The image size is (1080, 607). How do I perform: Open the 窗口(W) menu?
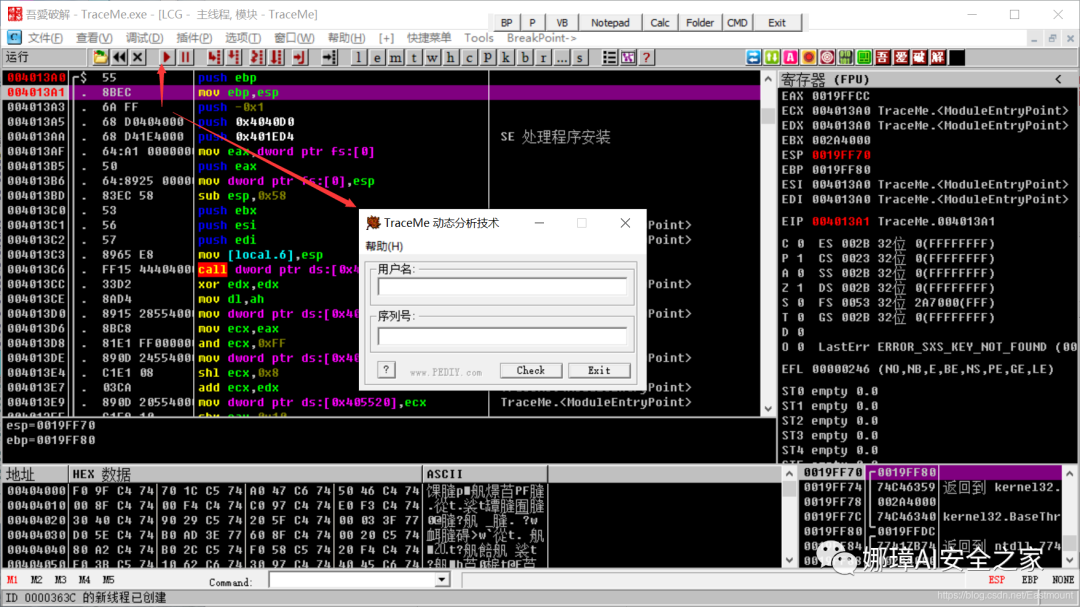(294, 38)
